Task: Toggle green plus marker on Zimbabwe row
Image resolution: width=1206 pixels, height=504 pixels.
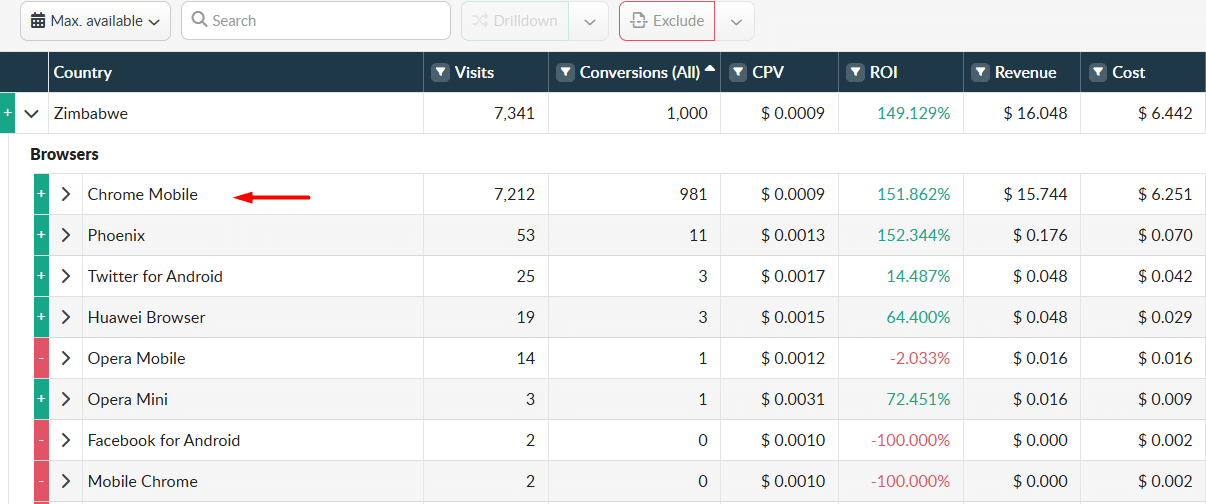Action: coord(8,114)
